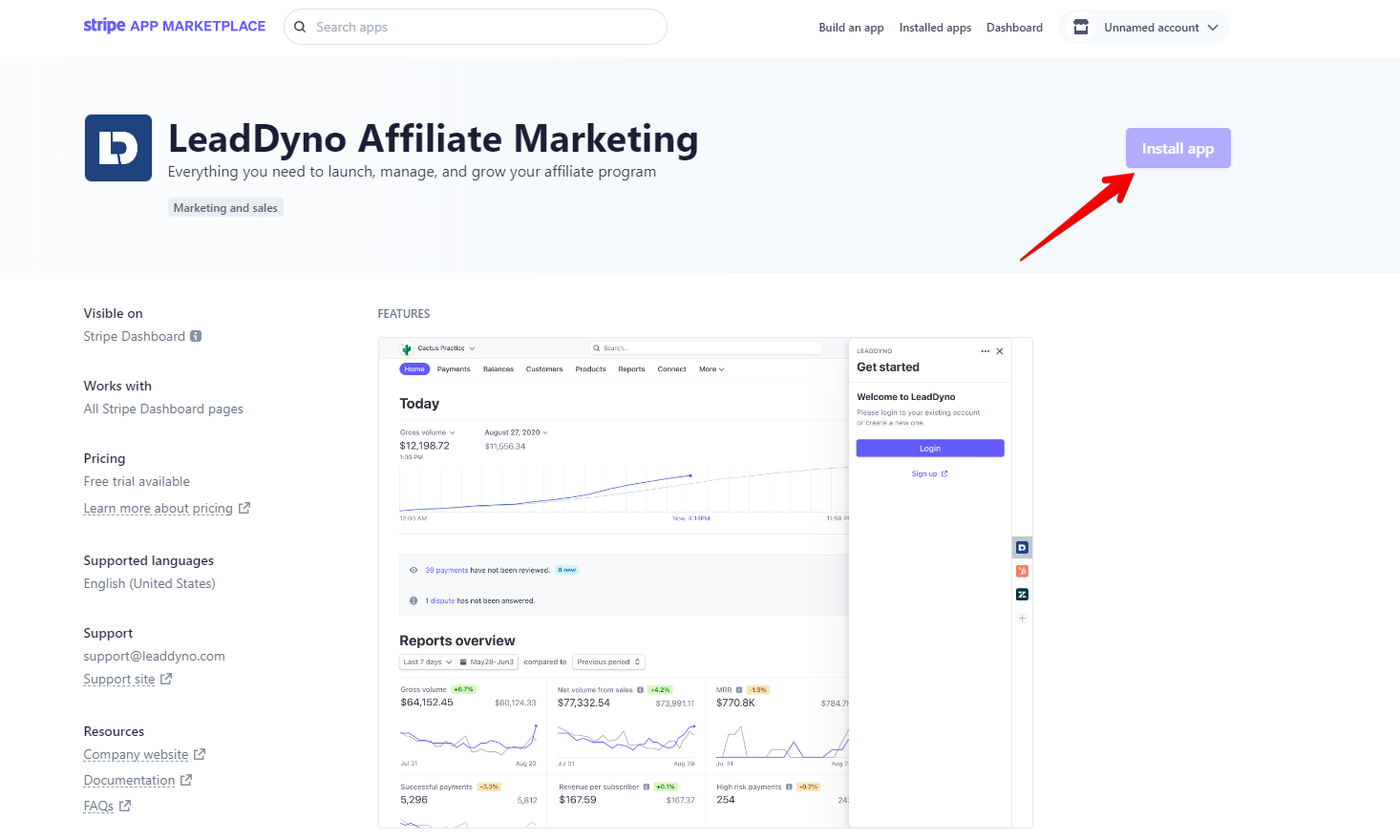Click the external icon next to Support site
Screen dimensions: 1400x840
click(166, 679)
